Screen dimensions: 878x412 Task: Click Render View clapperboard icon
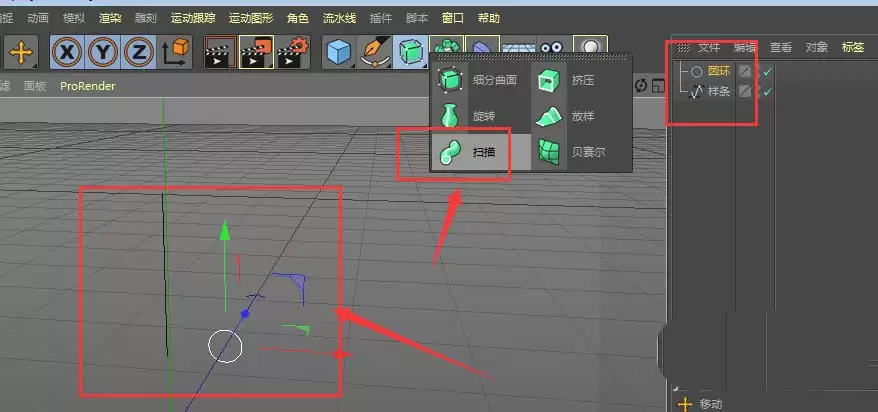pos(221,53)
